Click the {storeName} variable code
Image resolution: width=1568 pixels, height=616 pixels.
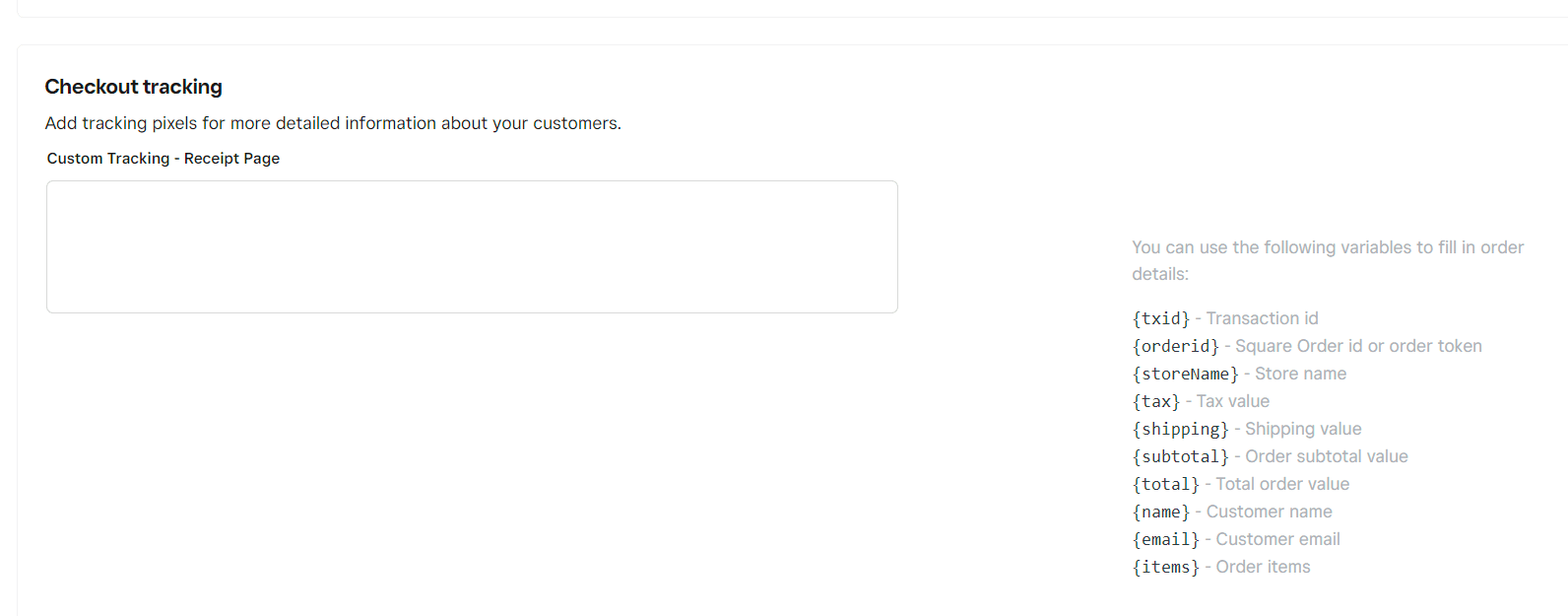click(1185, 374)
